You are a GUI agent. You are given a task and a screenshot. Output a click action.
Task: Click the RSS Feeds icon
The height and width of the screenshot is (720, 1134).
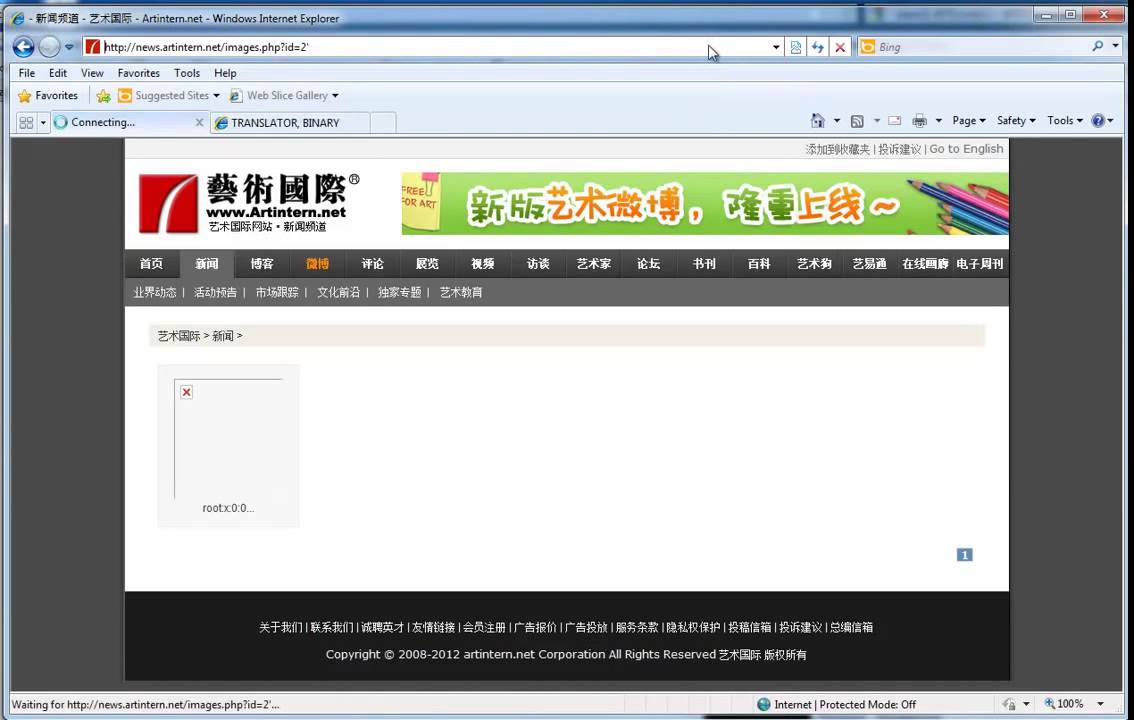pyautogui.click(x=857, y=121)
